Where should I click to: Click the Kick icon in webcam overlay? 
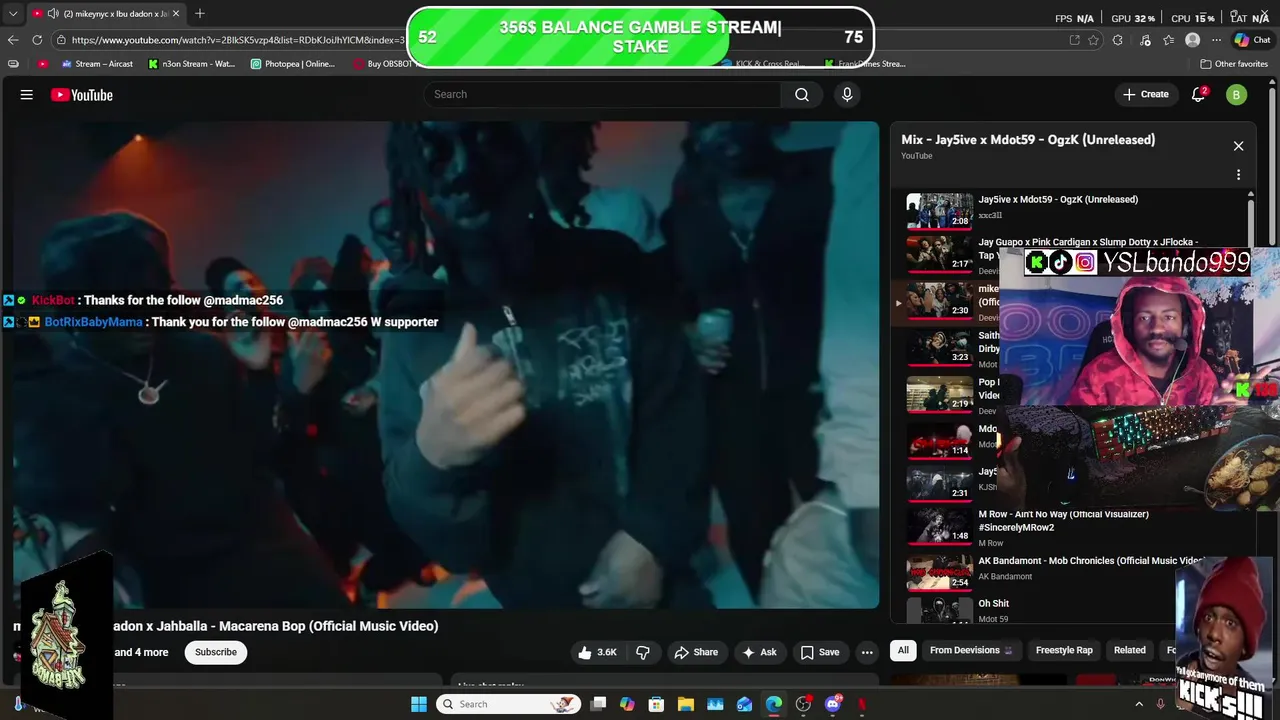1037,263
